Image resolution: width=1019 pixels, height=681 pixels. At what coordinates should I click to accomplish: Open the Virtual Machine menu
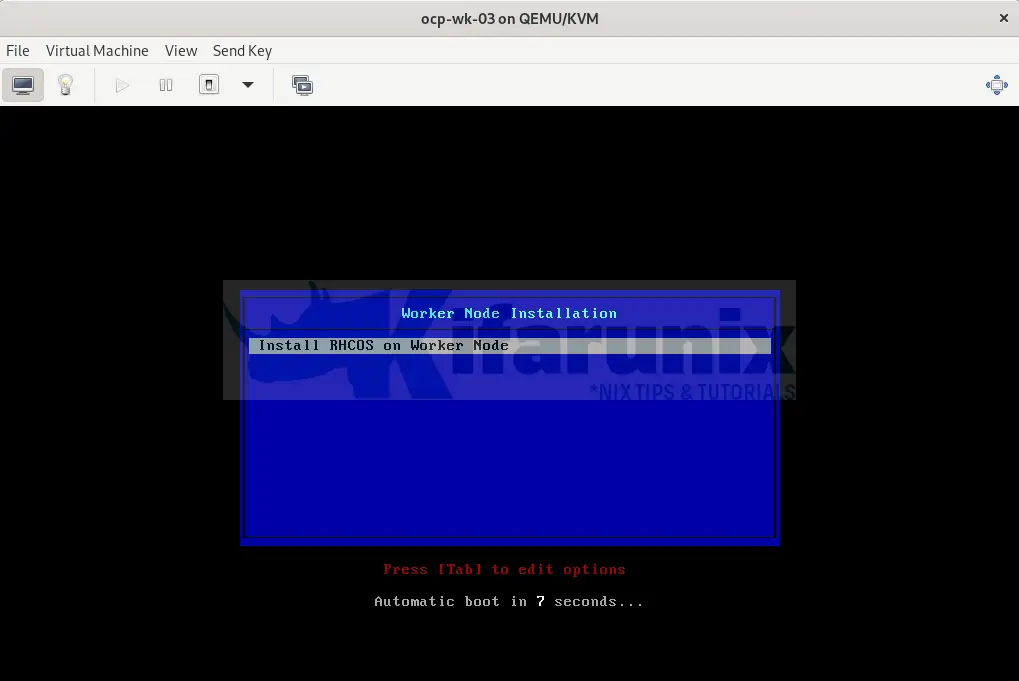97,50
